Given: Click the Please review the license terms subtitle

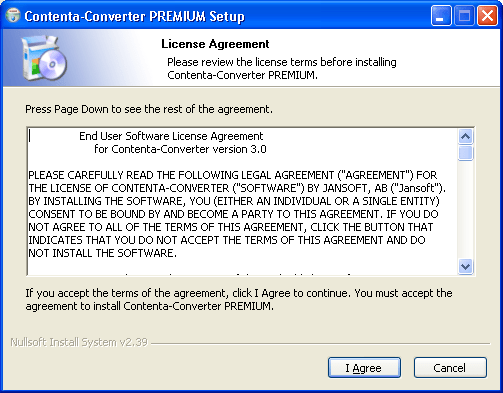Looking at the screenshot, I should pos(282,69).
